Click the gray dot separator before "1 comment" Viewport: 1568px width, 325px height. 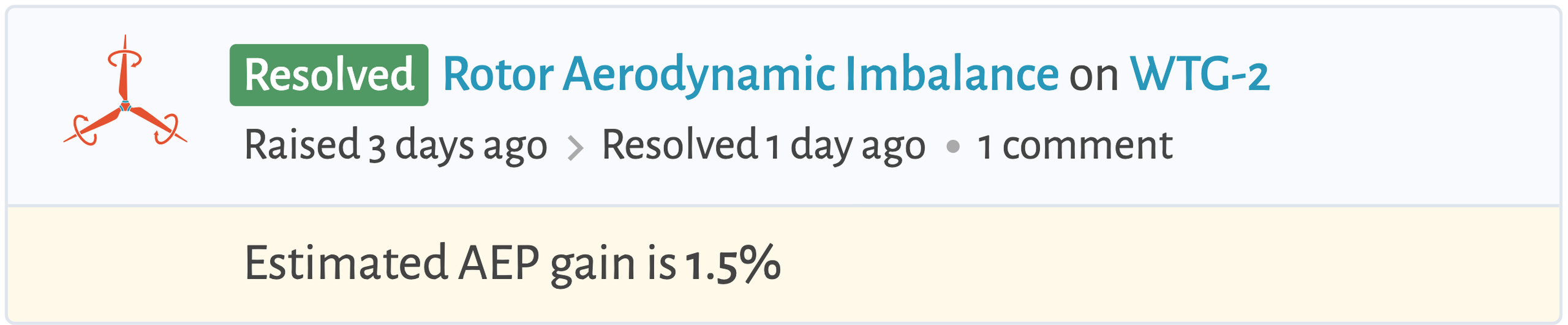tap(952, 147)
